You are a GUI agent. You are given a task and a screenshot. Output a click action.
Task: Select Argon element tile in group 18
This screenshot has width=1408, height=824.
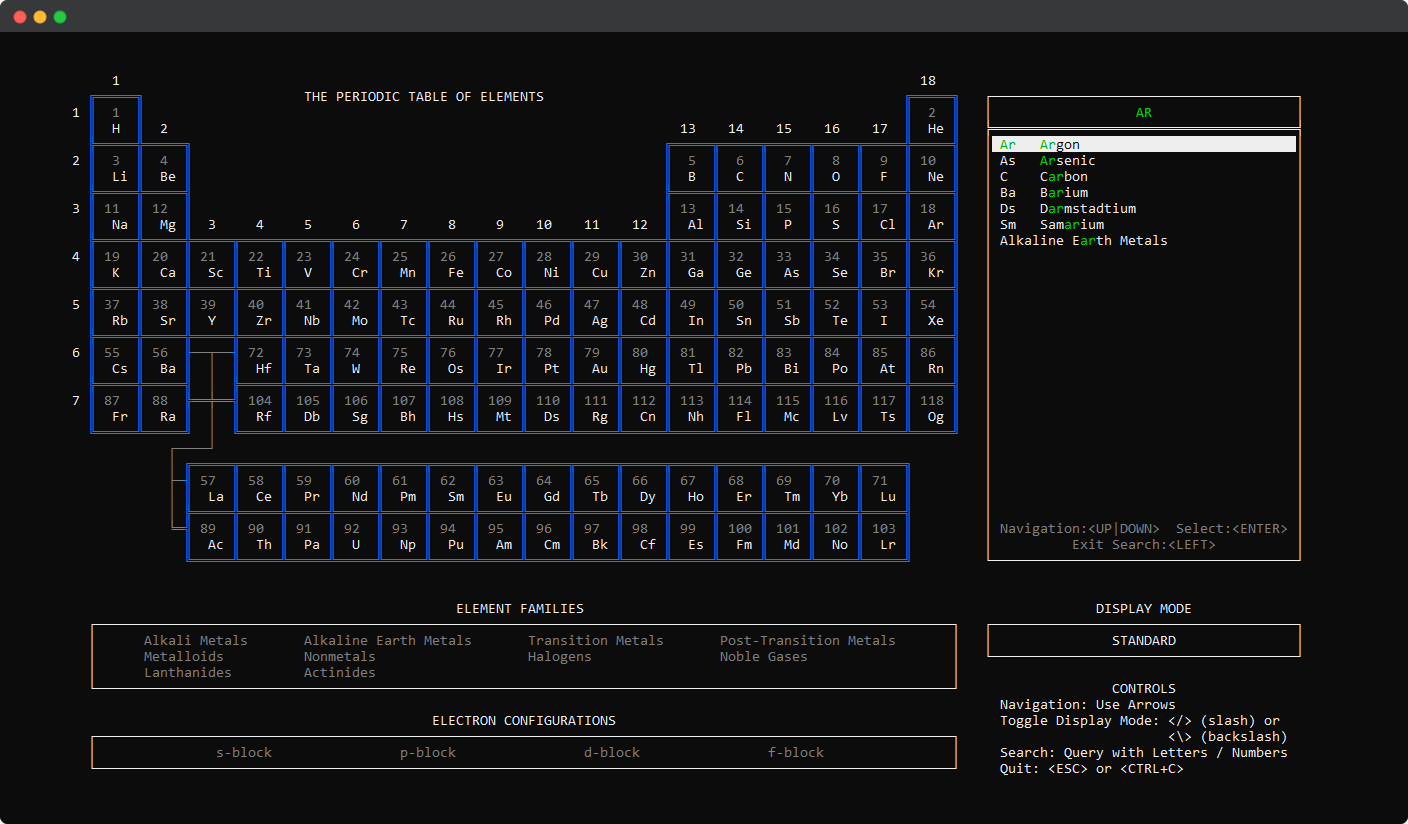(x=932, y=216)
